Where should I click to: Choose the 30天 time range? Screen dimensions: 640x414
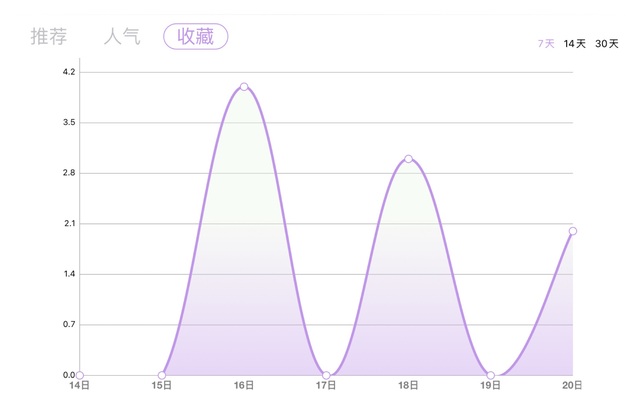[607, 44]
